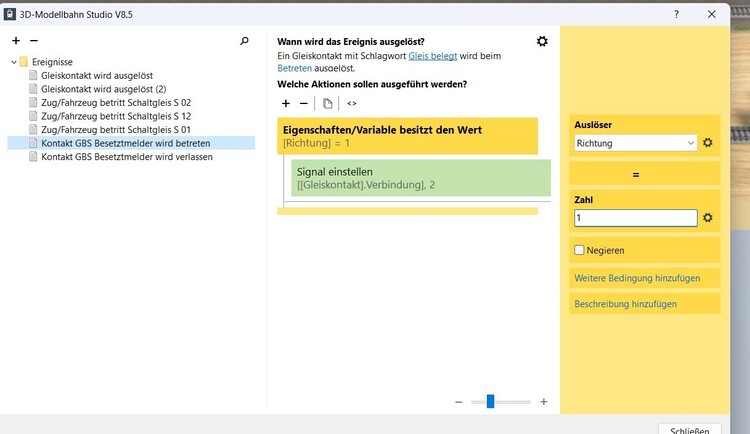Viewport: 750px width, 434px height.
Task: Open gear next to Zahl input field
Action: (x=708, y=218)
